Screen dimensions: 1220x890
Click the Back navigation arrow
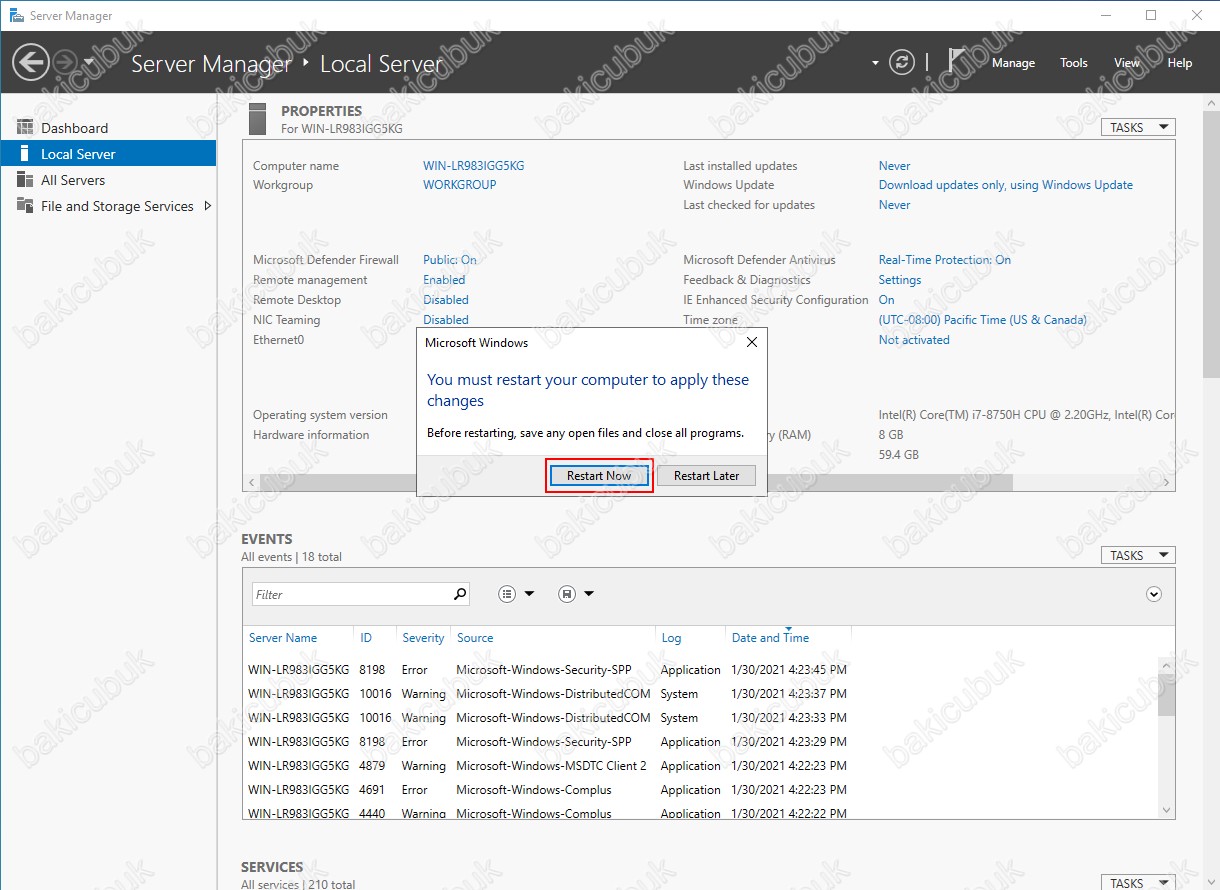[x=30, y=62]
